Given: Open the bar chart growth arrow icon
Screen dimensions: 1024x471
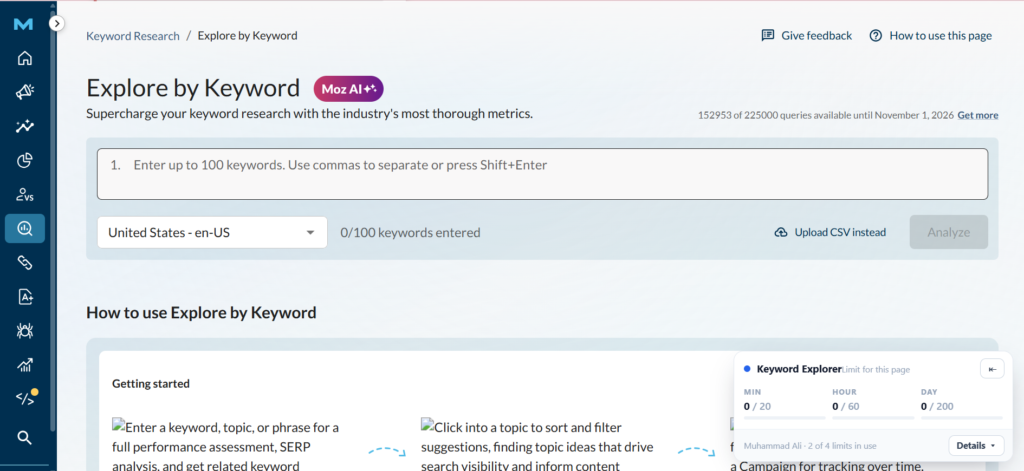Looking at the screenshot, I should 25,365.
